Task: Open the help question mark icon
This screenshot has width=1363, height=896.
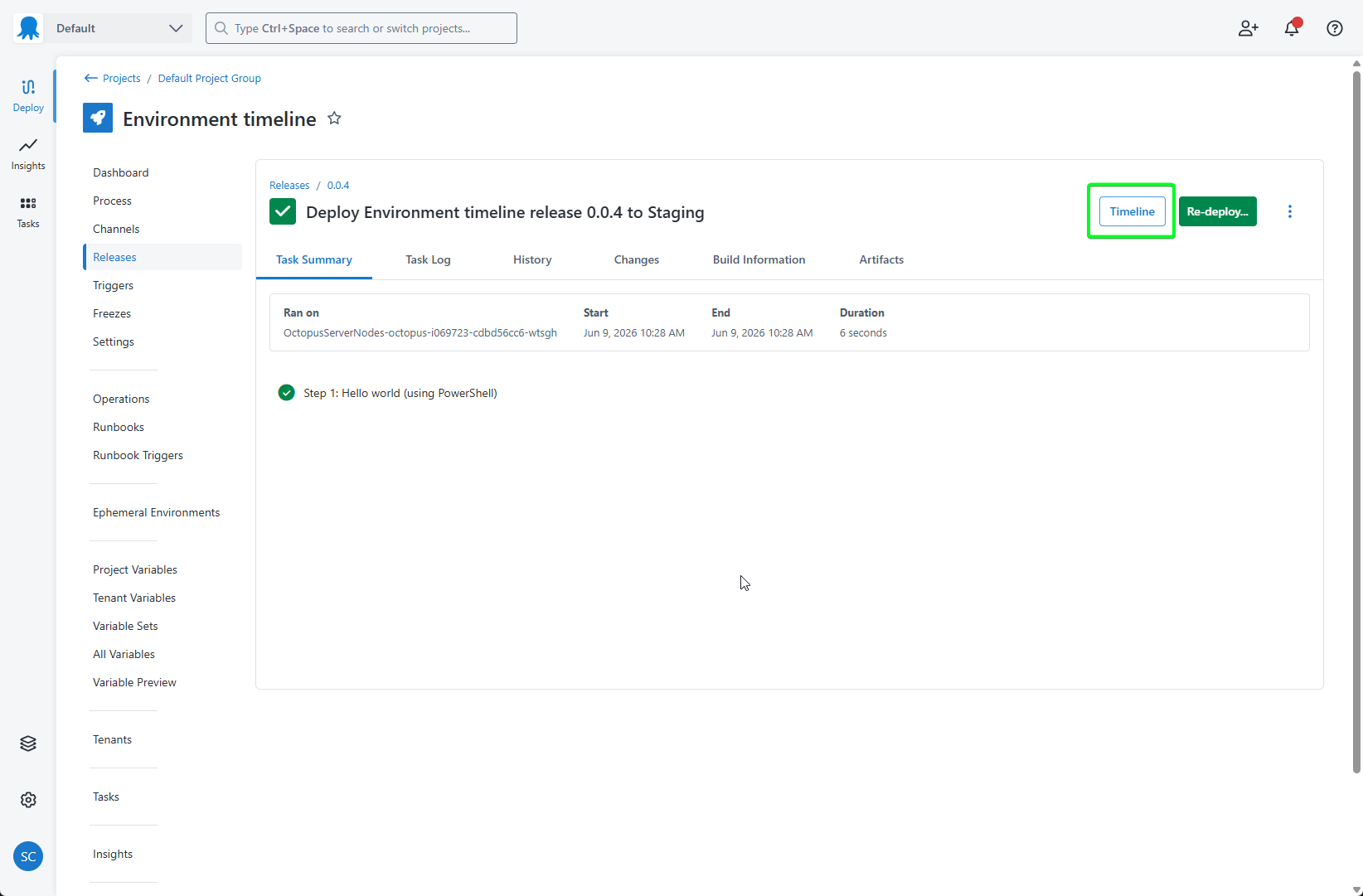Action: click(x=1335, y=28)
